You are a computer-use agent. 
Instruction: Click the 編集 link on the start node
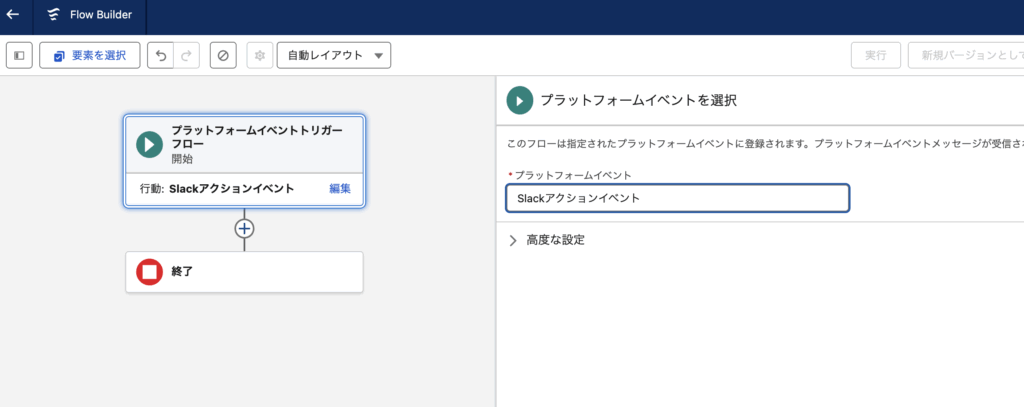(339, 188)
